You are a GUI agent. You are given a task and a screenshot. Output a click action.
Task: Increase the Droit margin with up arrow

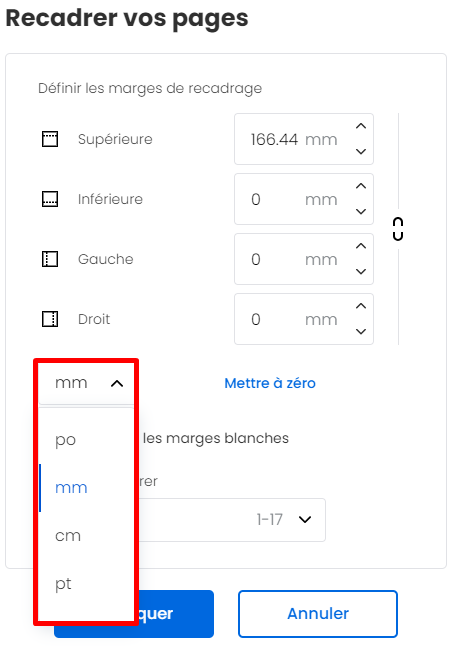click(x=361, y=306)
